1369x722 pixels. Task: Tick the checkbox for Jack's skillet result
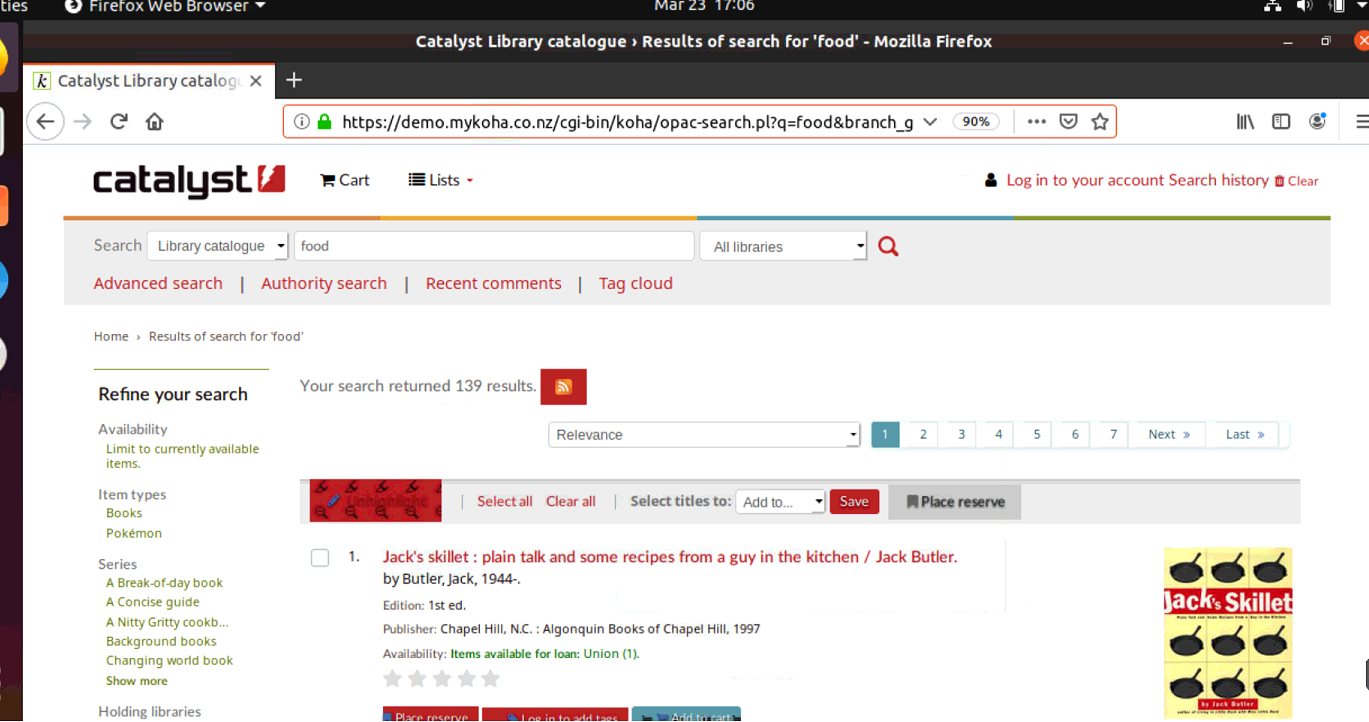[320, 558]
